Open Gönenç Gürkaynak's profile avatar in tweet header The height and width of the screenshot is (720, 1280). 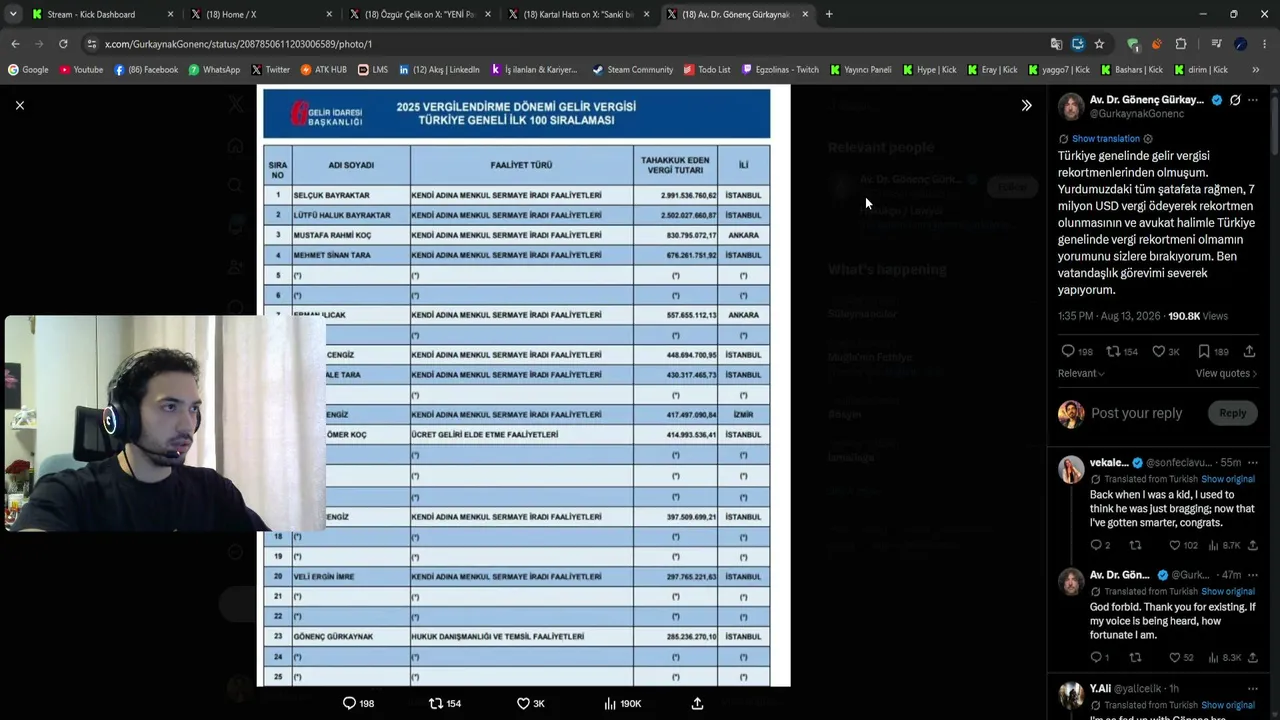click(1071, 106)
